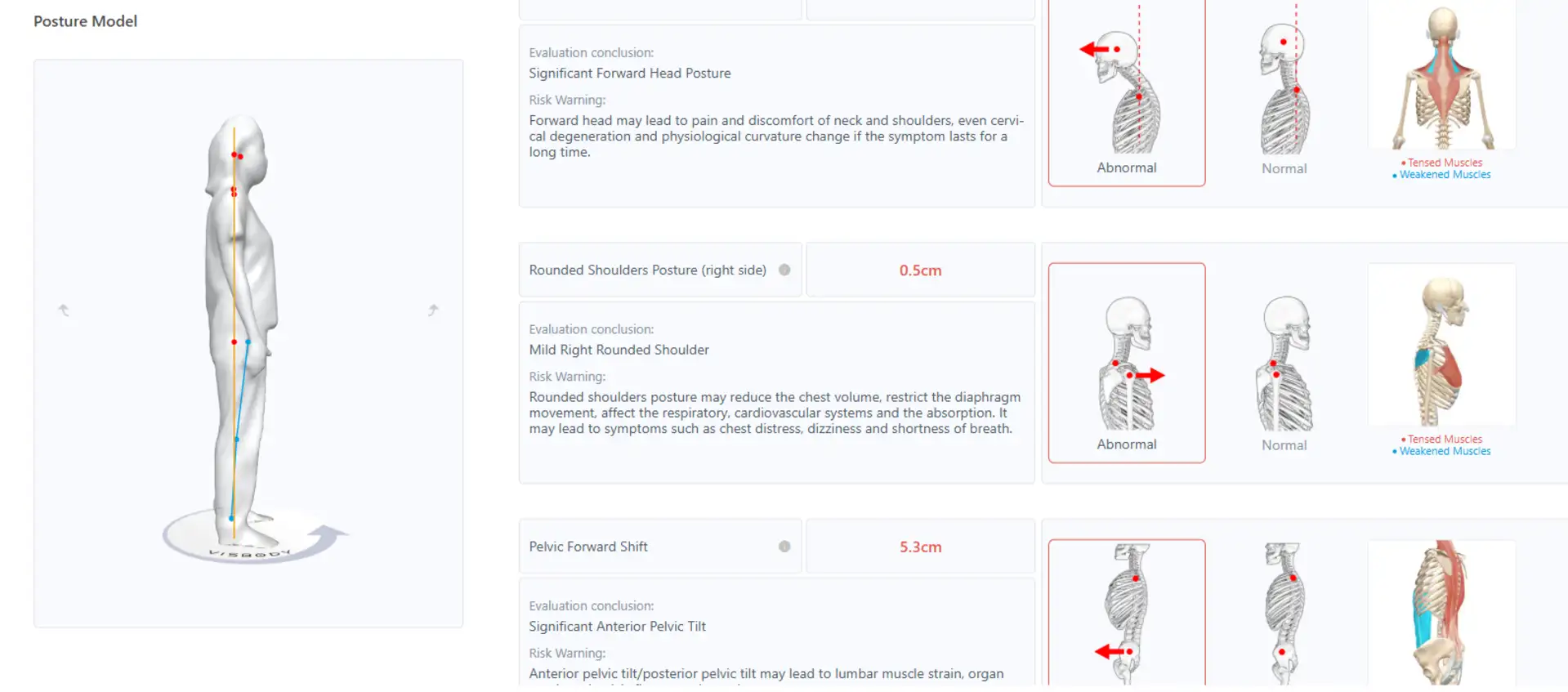
Task: Rotate posture model right with arrow
Action: (433, 310)
